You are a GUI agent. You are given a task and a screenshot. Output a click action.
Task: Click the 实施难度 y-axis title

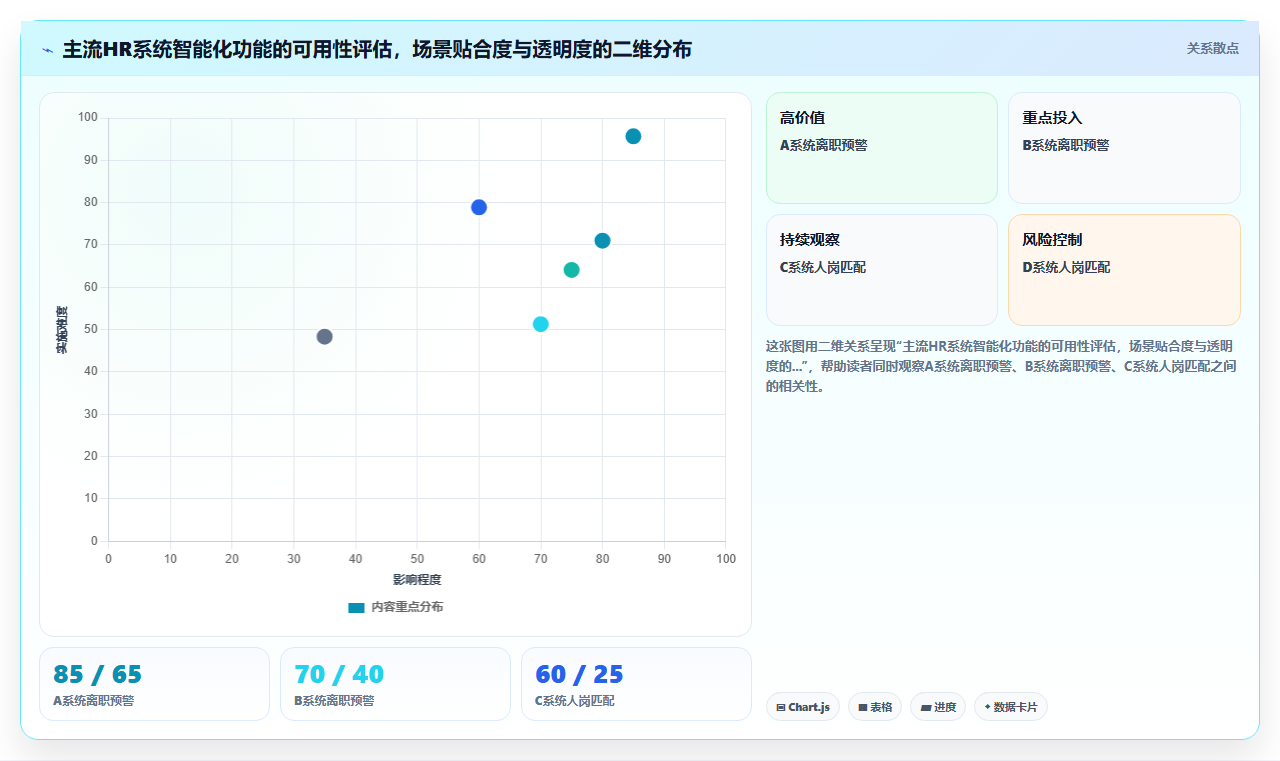point(62,330)
